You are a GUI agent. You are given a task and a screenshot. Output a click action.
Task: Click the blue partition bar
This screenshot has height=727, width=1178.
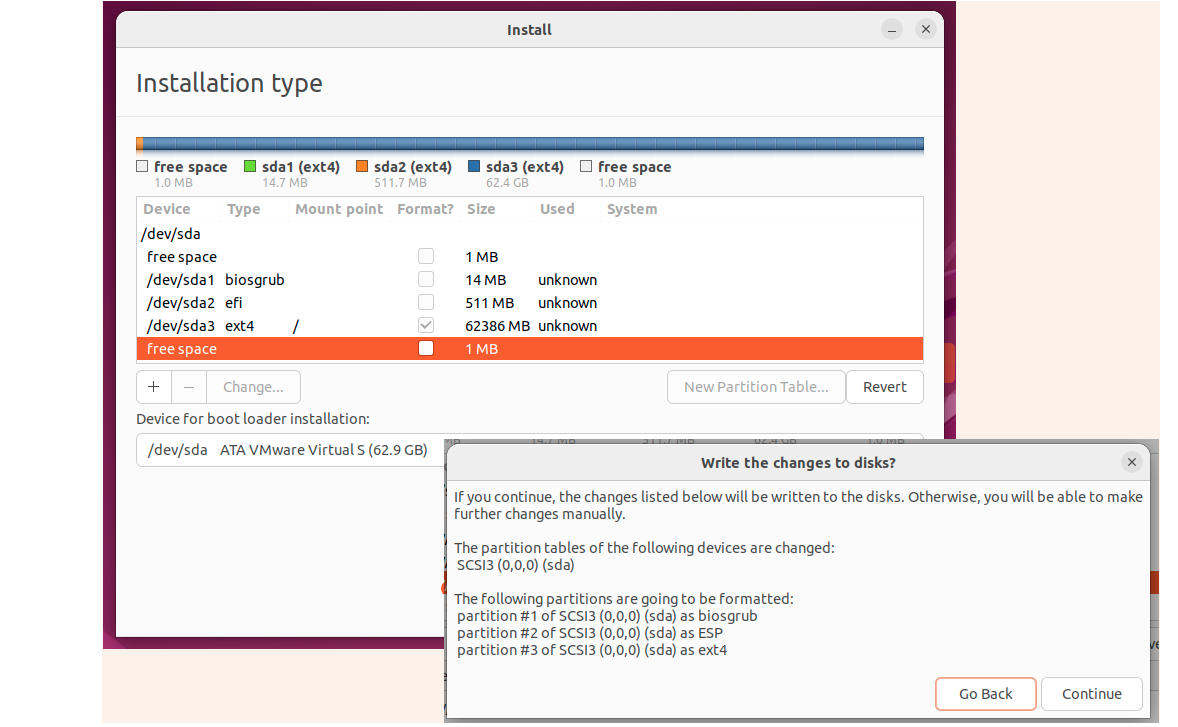pos(533,144)
